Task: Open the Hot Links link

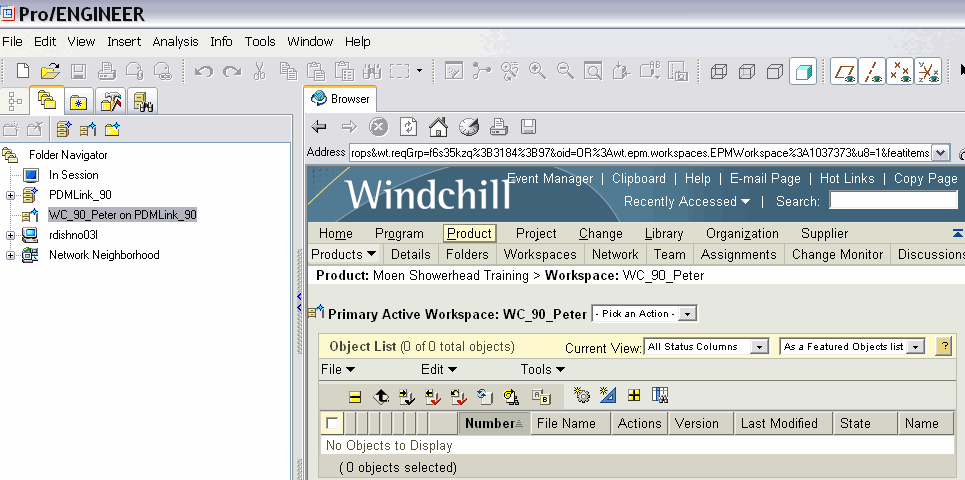Action: [847, 178]
